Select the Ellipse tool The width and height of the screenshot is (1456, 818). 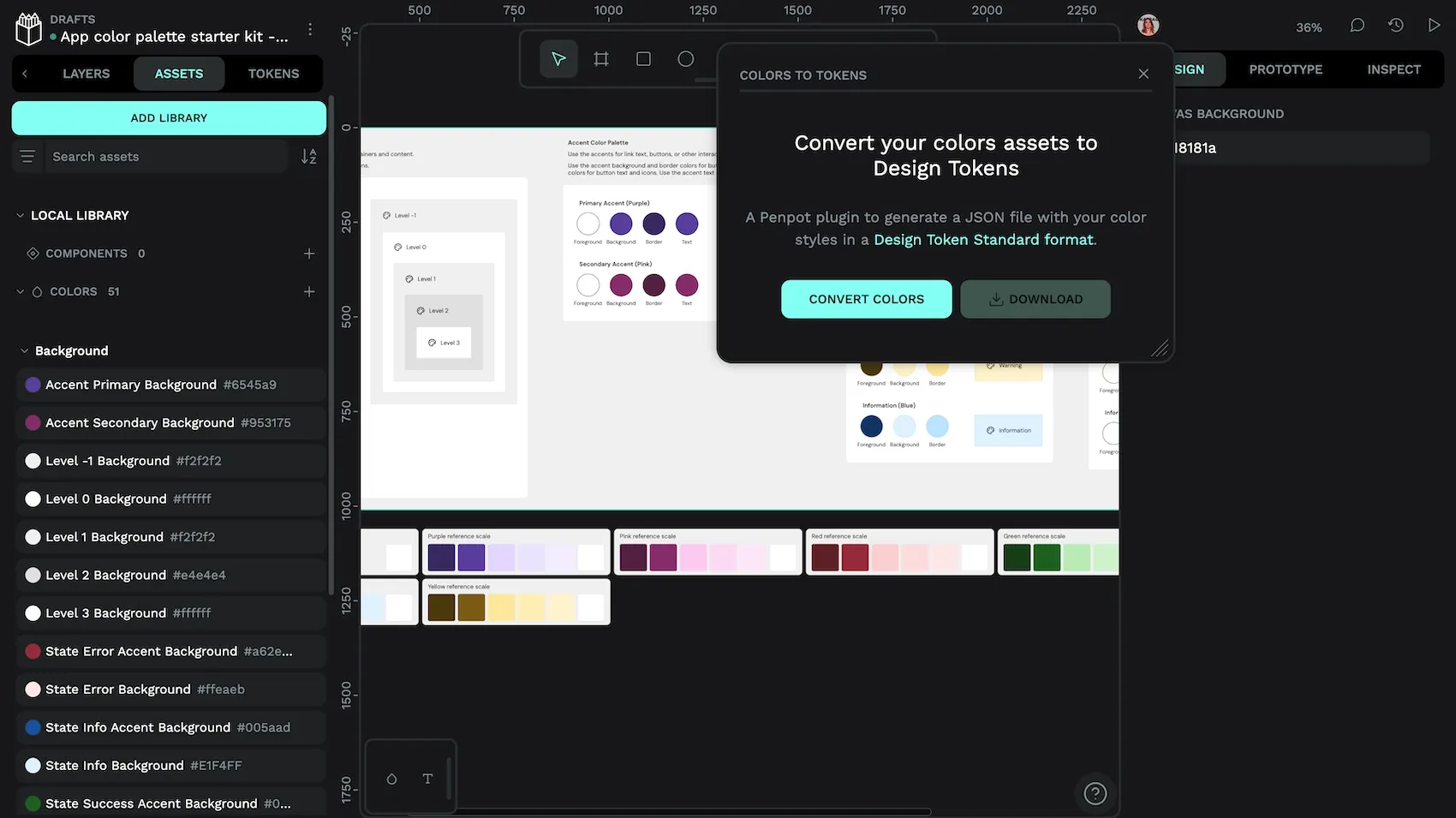pyautogui.click(x=685, y=59)
